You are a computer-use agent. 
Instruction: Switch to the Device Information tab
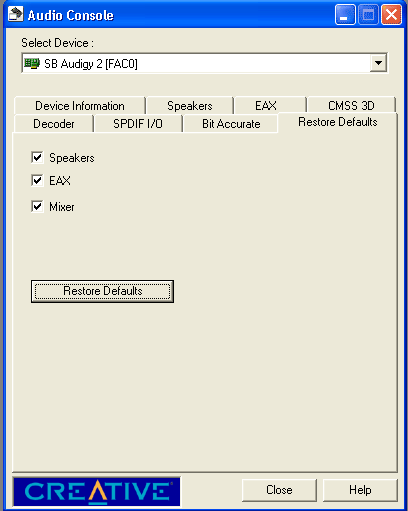click(x=80, y=106)
